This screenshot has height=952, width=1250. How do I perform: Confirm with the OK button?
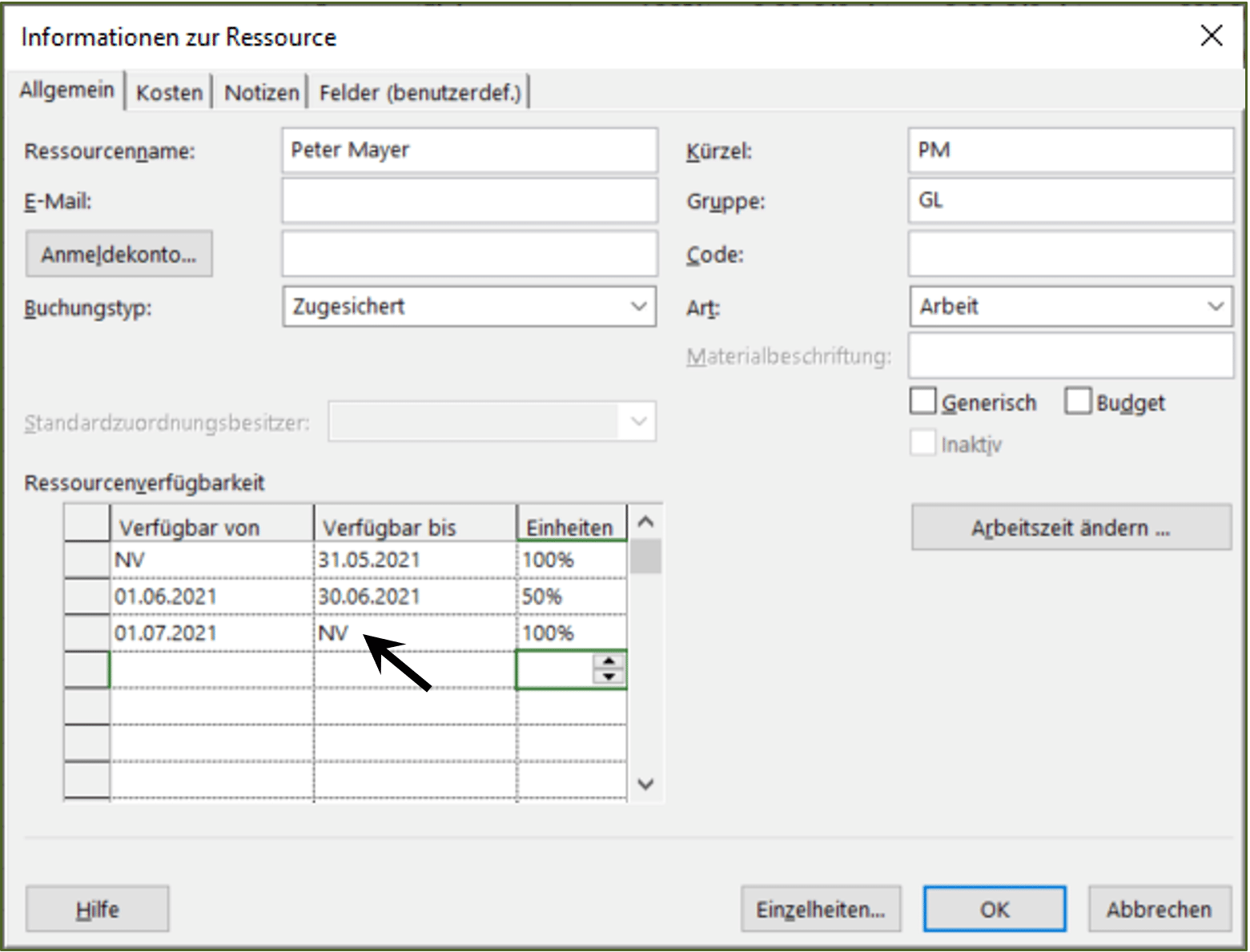(995, 909)
